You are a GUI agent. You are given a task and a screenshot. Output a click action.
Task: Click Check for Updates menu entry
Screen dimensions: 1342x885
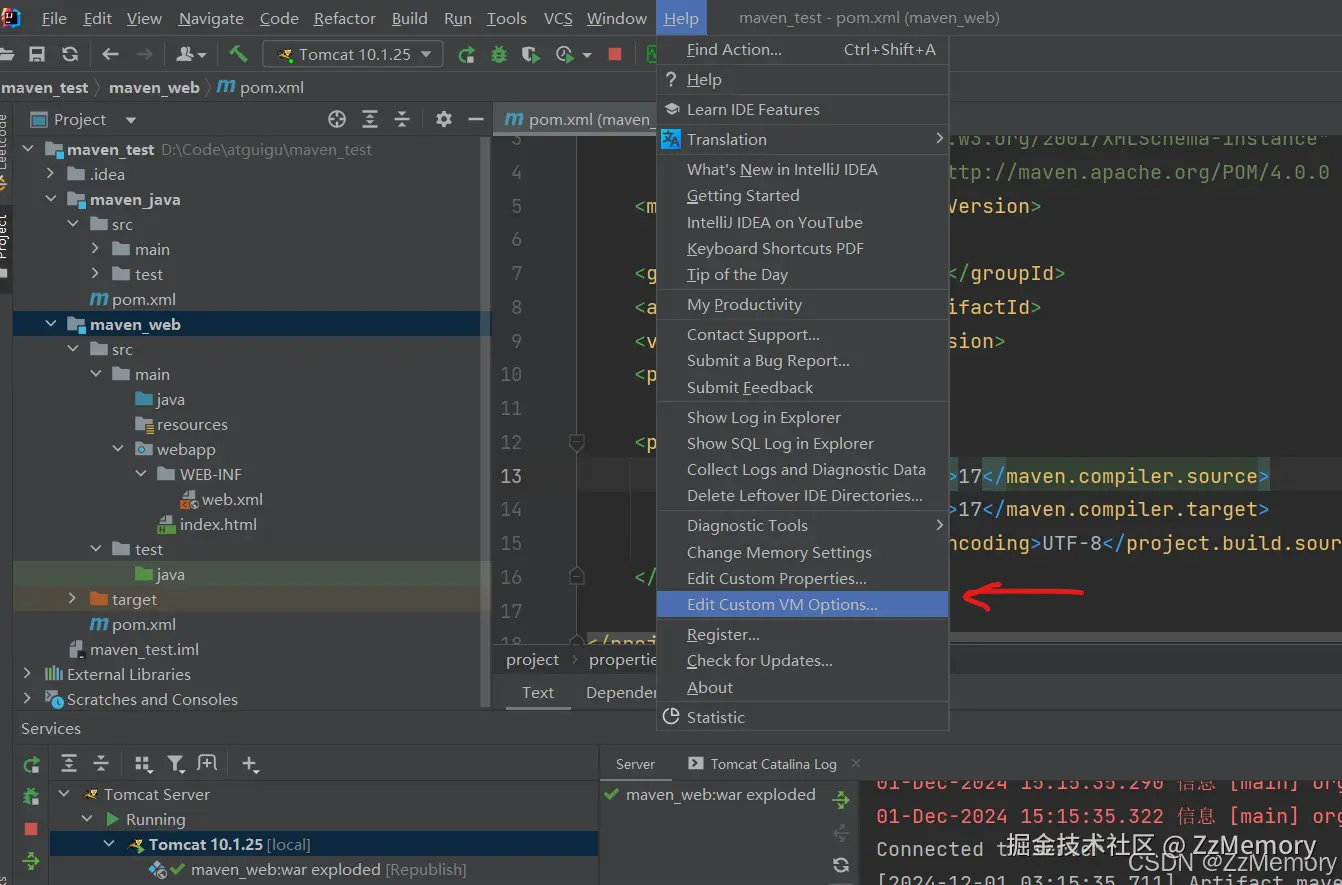click(x=759, y=661)
